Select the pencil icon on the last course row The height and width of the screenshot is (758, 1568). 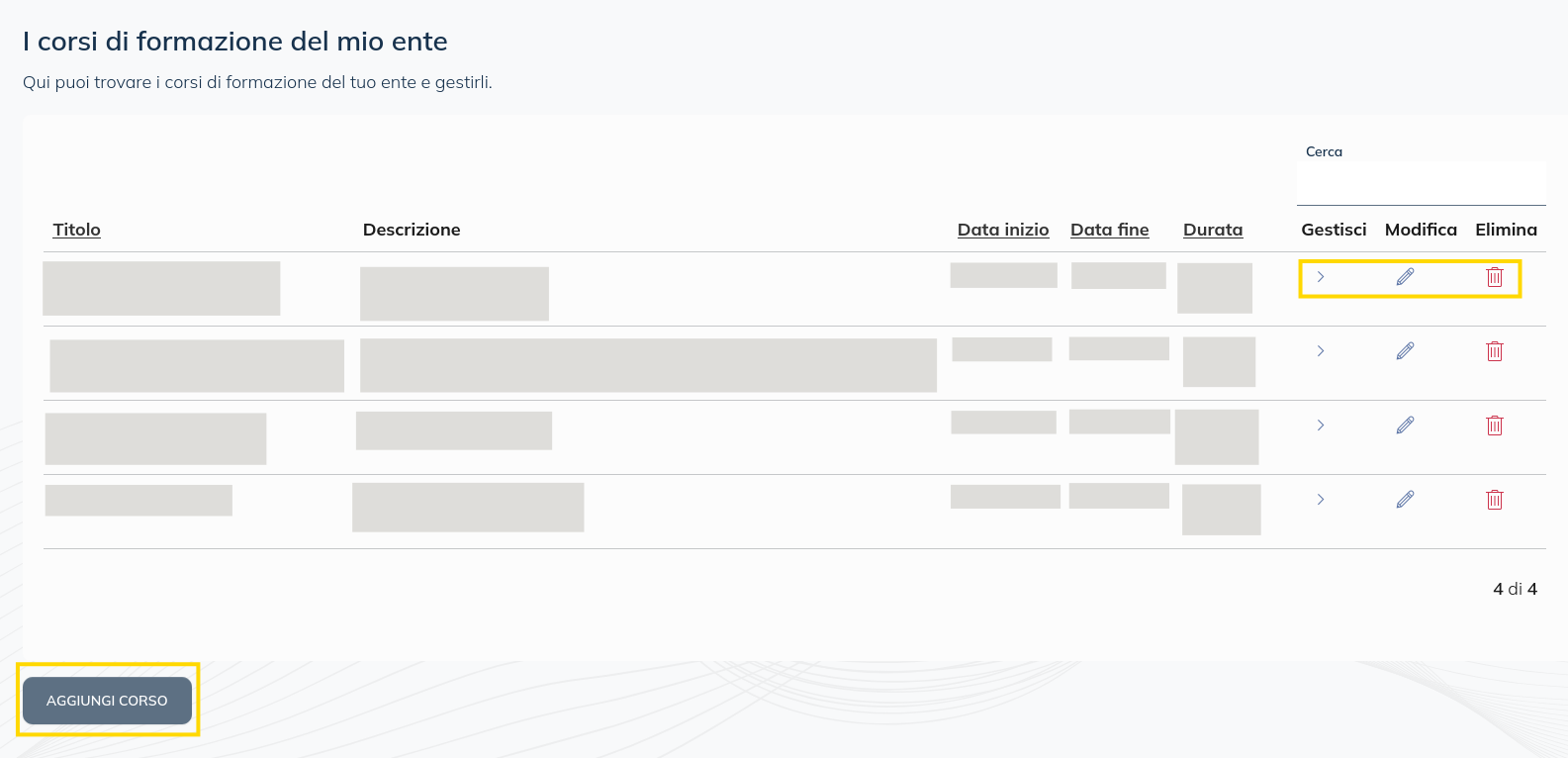pyautogui.click(x=1405, y=500)
